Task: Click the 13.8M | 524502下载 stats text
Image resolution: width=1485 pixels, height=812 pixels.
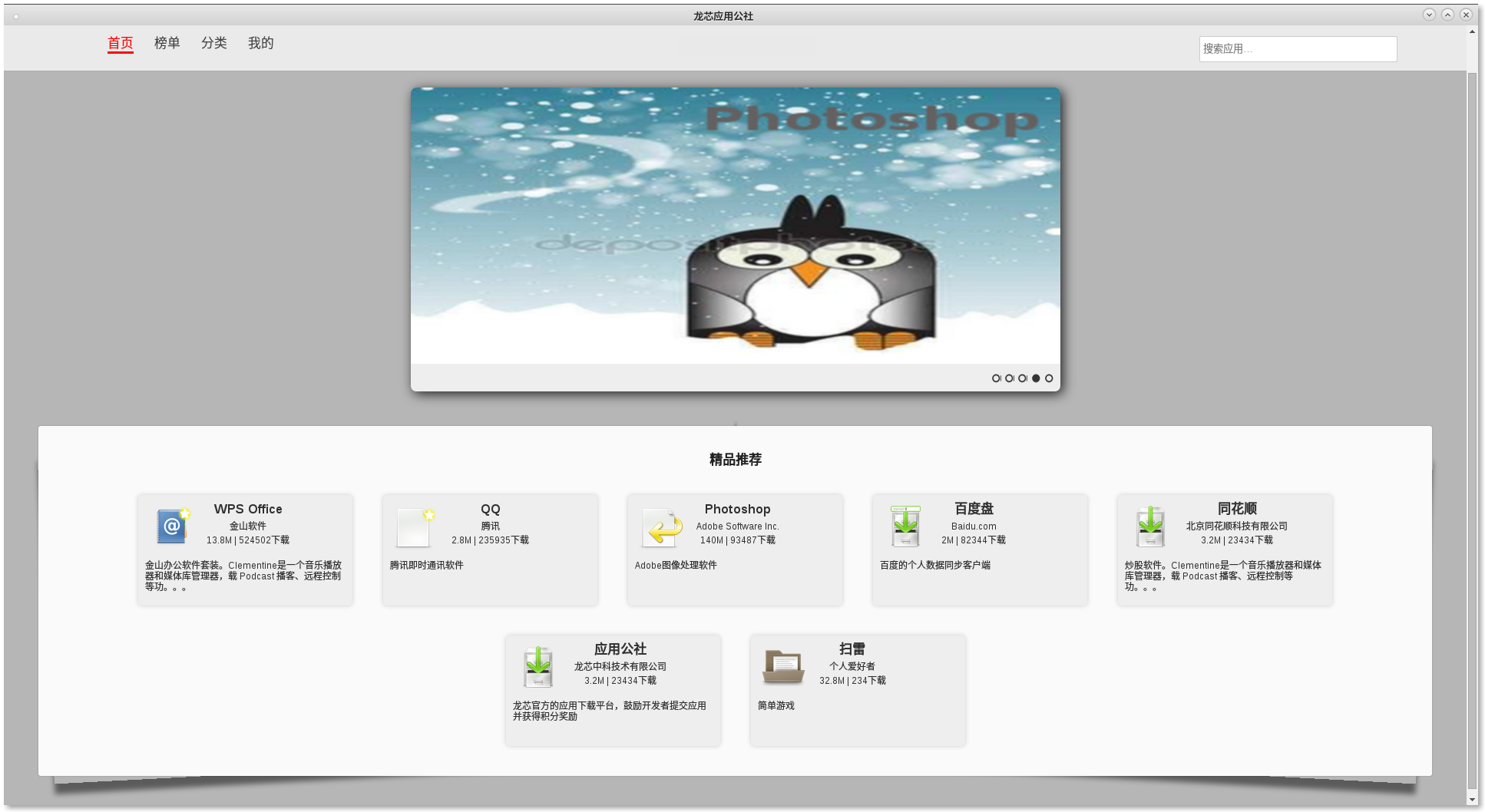Action: [248, 540]
